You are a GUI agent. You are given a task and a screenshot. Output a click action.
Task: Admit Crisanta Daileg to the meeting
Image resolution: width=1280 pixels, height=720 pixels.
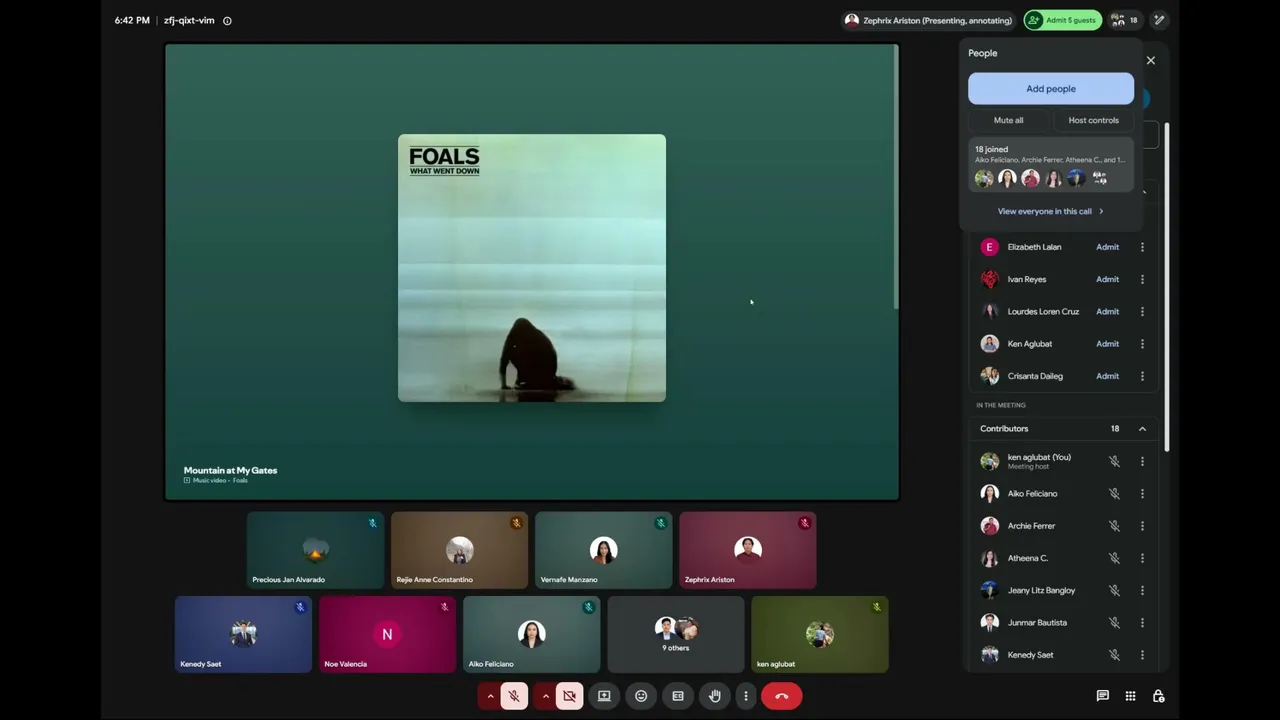[x=1107, y=376]
